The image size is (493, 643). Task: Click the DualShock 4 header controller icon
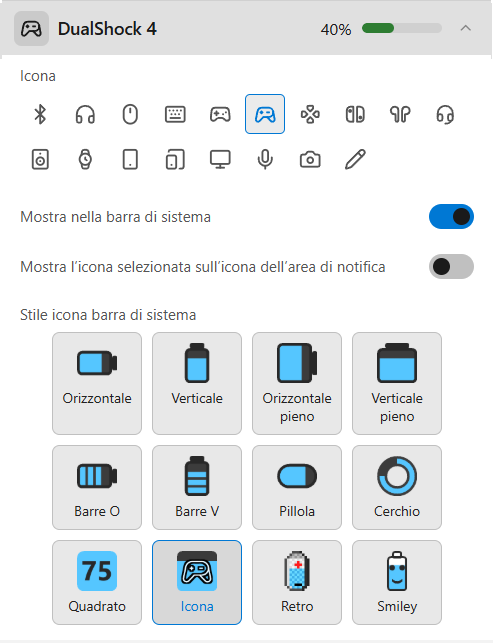pos(32,29)
